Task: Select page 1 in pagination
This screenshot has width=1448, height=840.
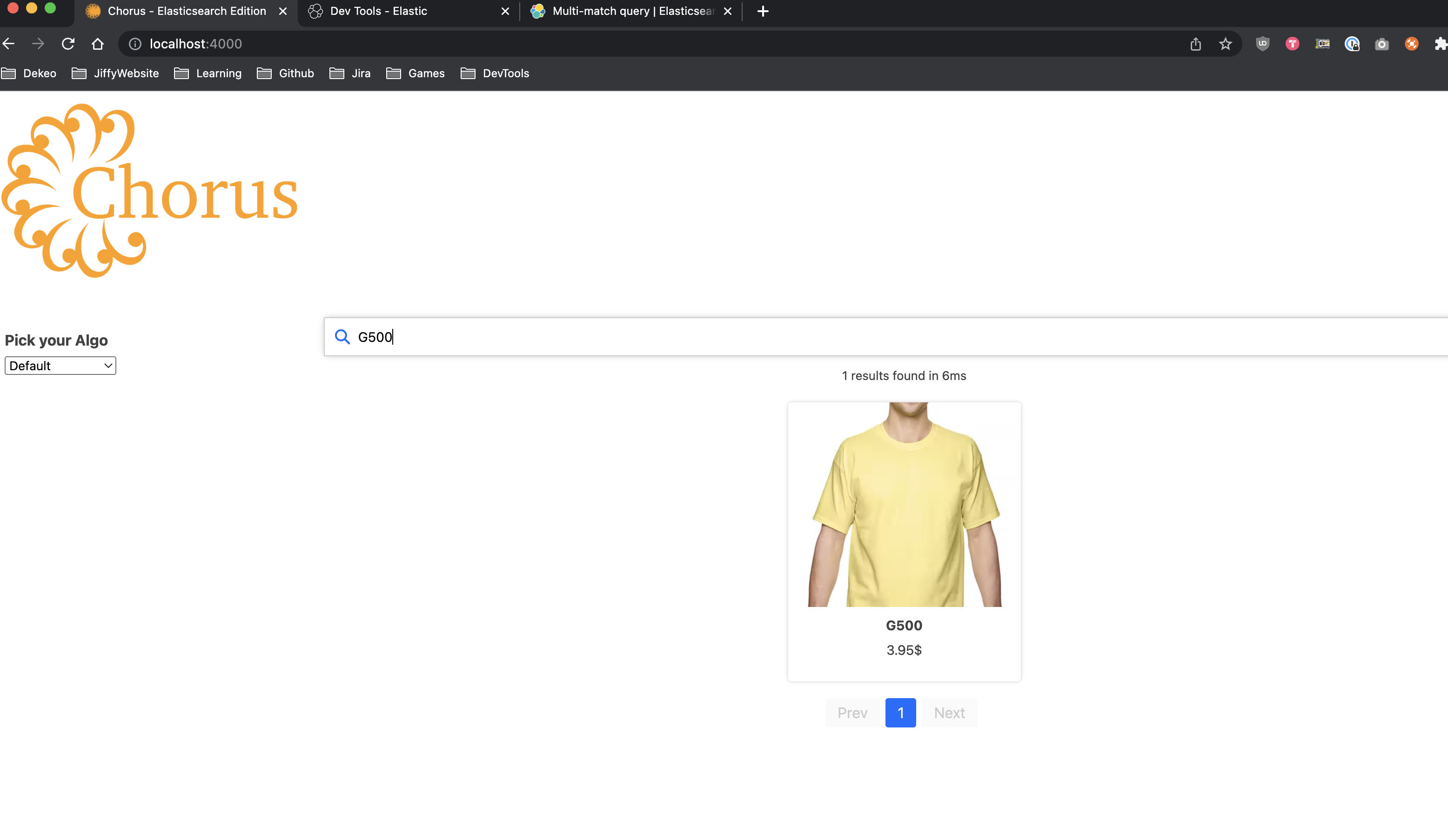Action: [x=900, y=713]
